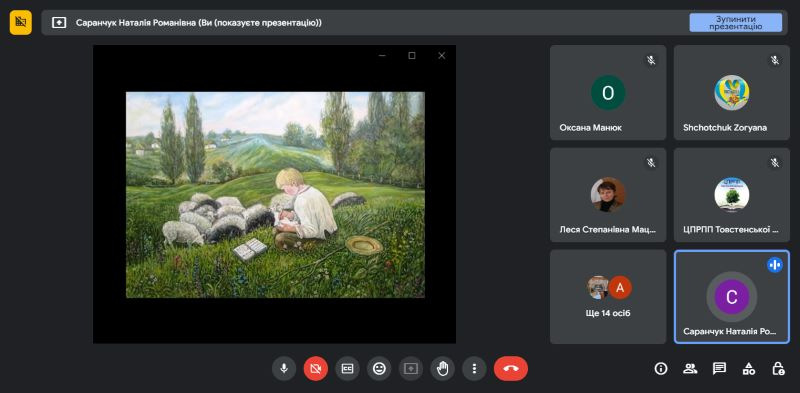Click the presentation screen icon beside Саранчук Наталія Романівна
The height and width of the screenshot is (393, 800).
click(59, 23)
